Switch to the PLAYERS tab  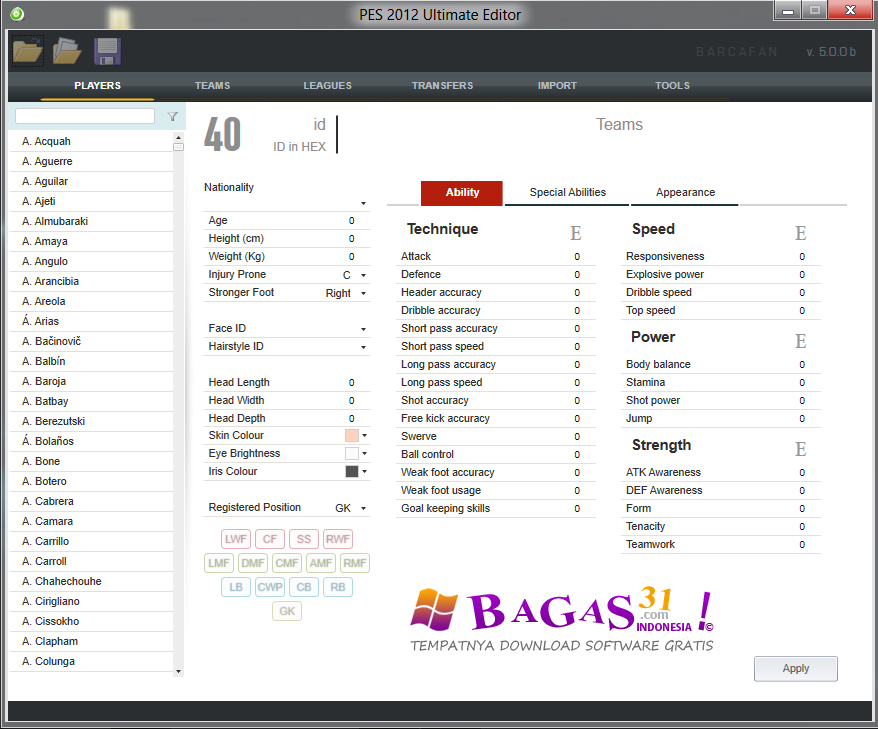97,86
